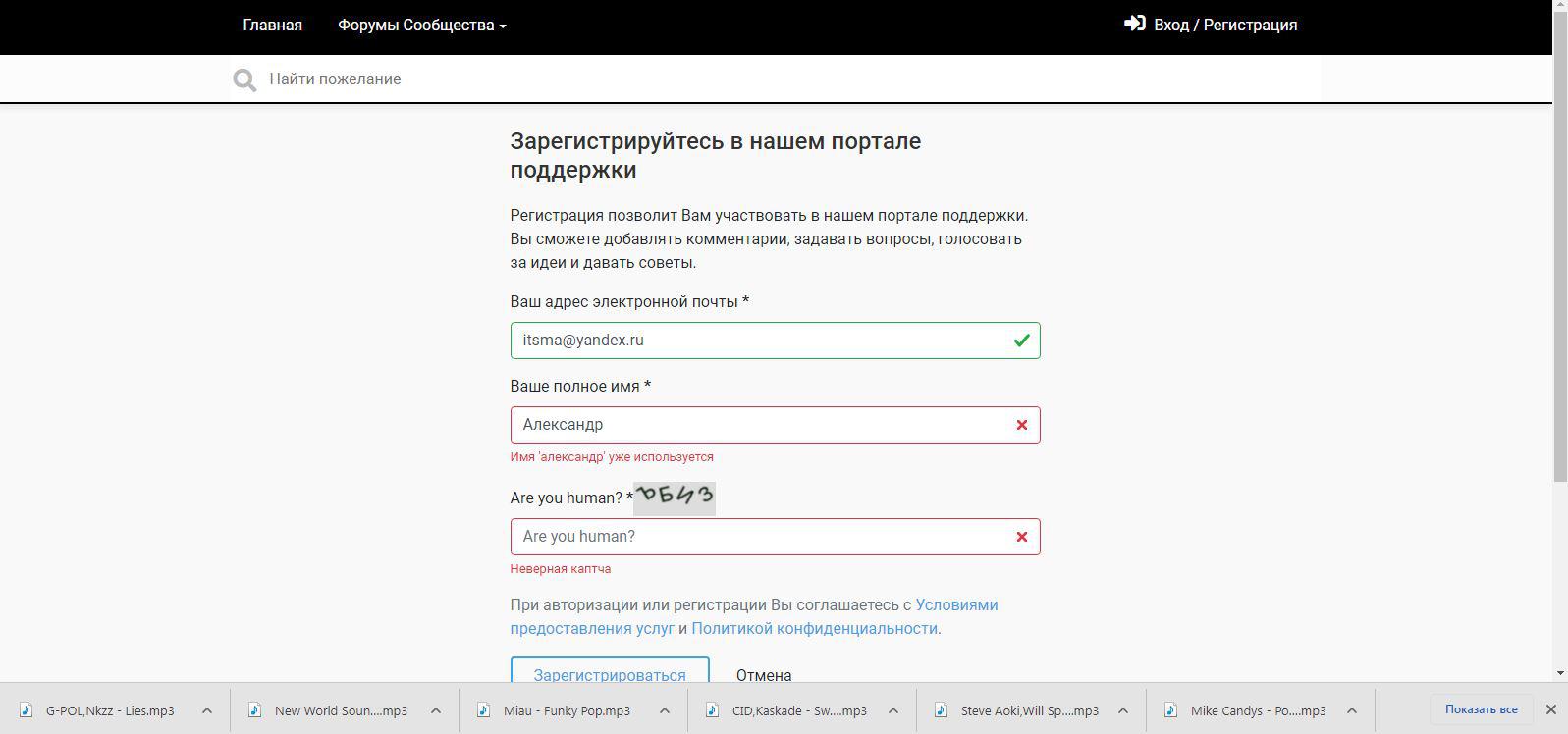Click the Are you human? label

[x=571, y=498]
